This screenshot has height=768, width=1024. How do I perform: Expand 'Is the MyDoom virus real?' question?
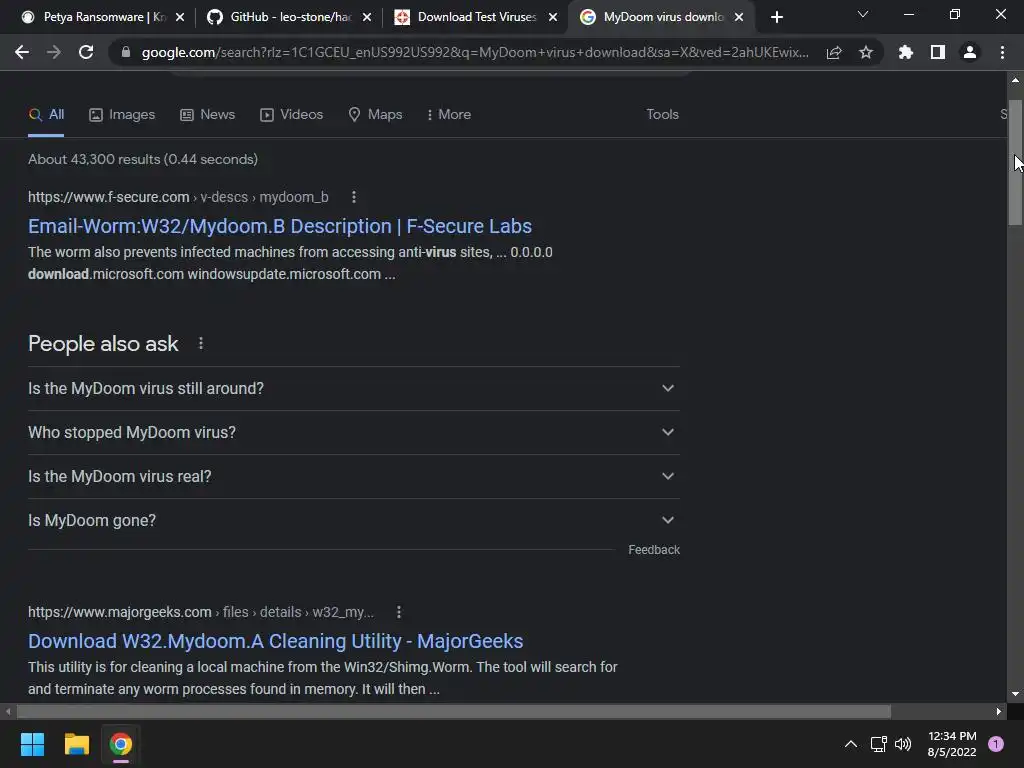click(x=353, y=477)
